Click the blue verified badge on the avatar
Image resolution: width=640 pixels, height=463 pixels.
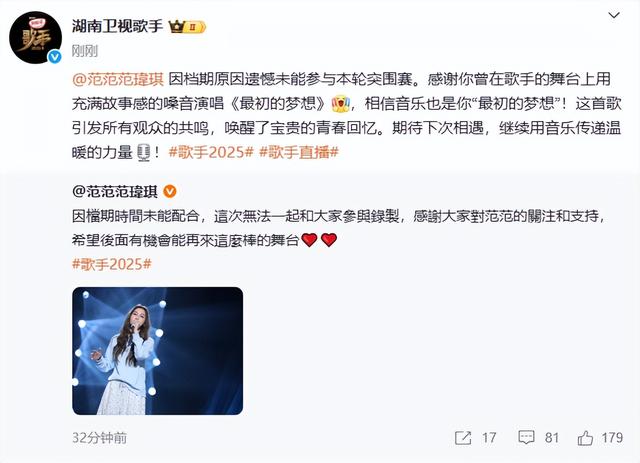coord(55,57)
